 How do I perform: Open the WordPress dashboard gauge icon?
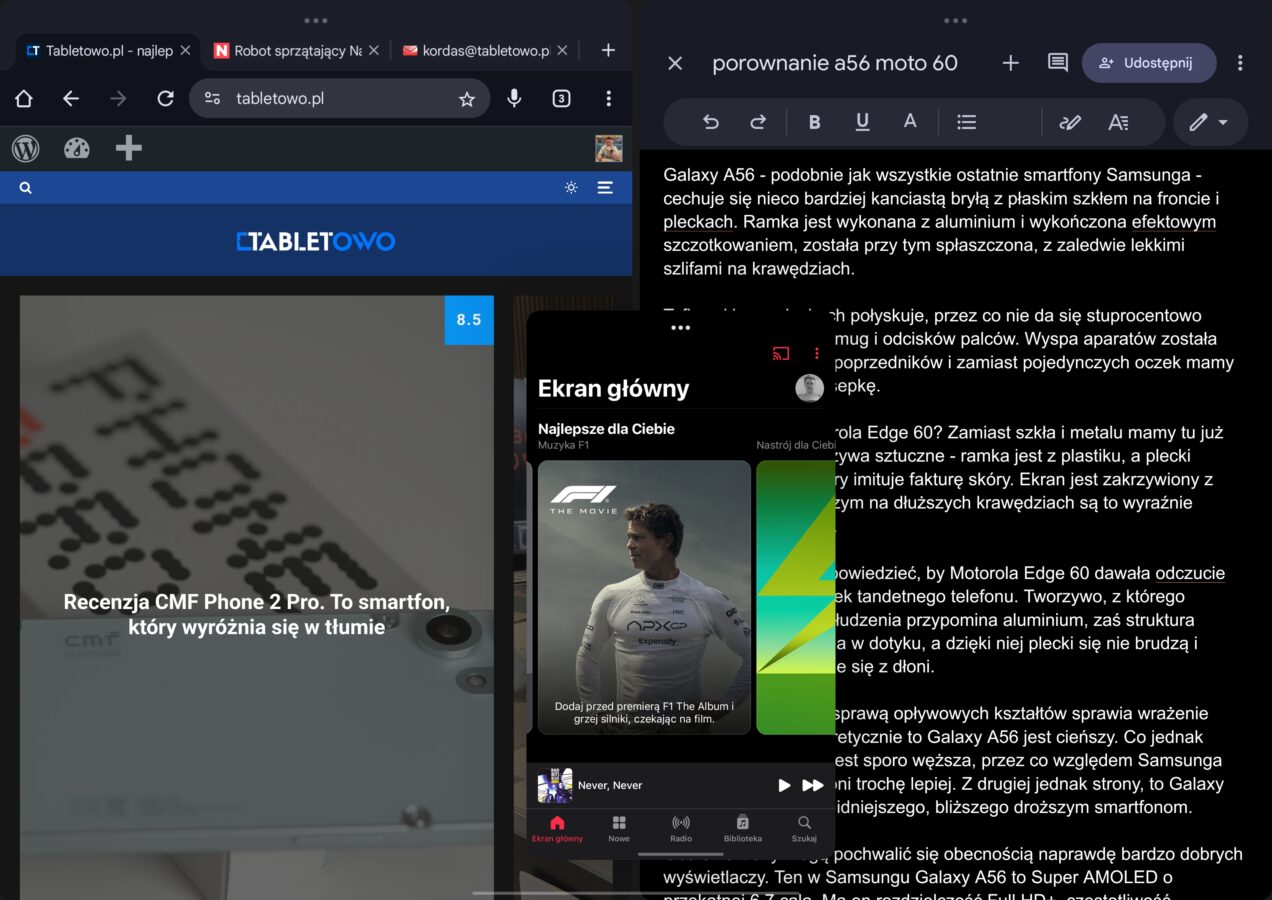77,149
